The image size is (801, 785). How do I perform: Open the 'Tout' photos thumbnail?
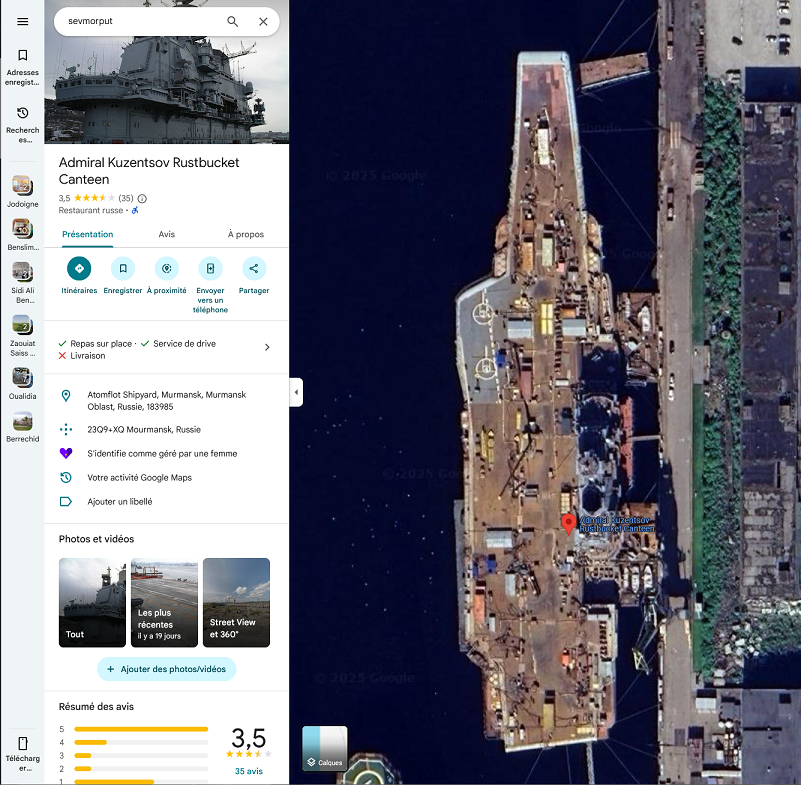[92, 603]
